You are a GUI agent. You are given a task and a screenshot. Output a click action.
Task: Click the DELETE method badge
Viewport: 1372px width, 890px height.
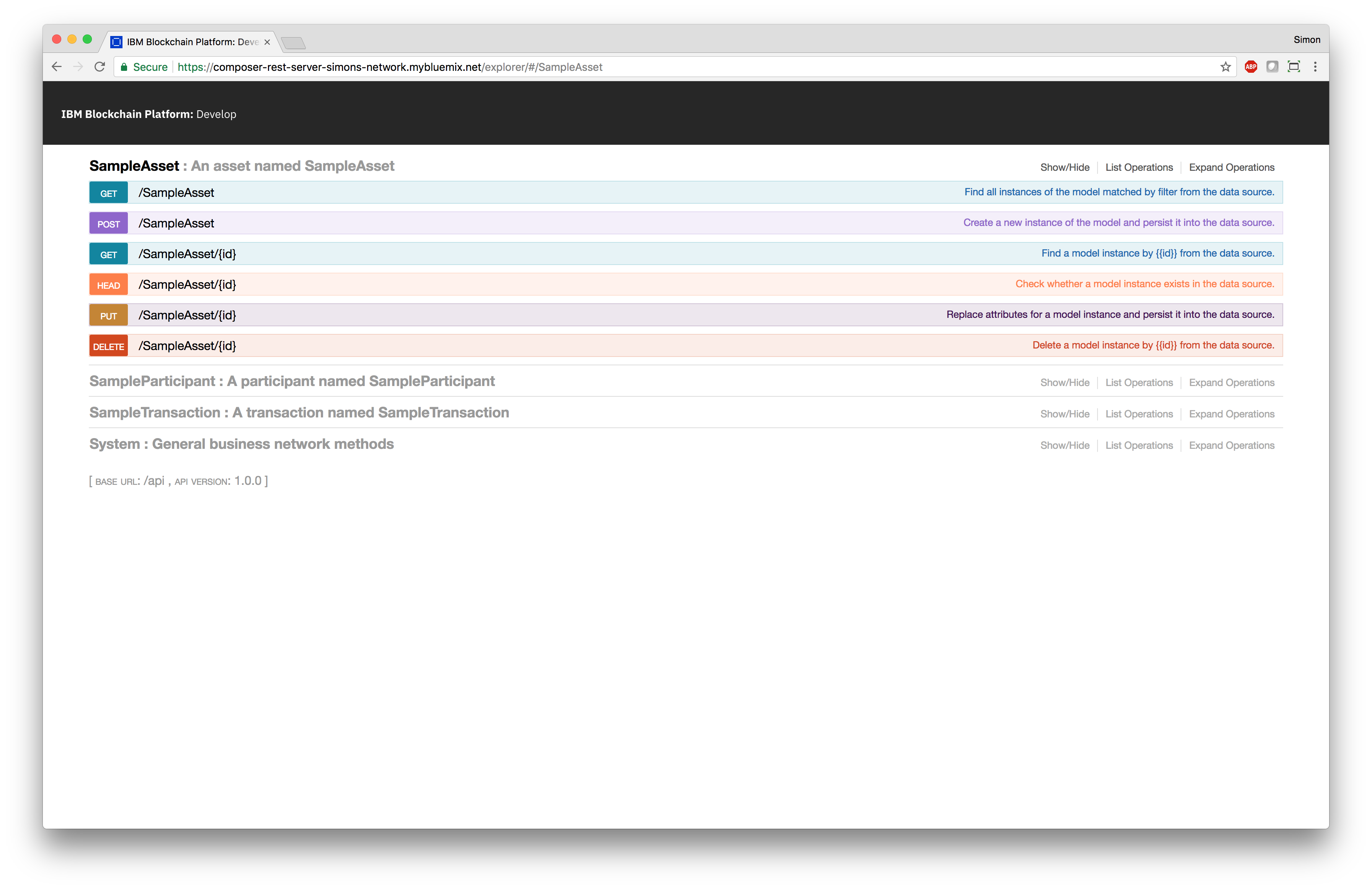[108, 346]
